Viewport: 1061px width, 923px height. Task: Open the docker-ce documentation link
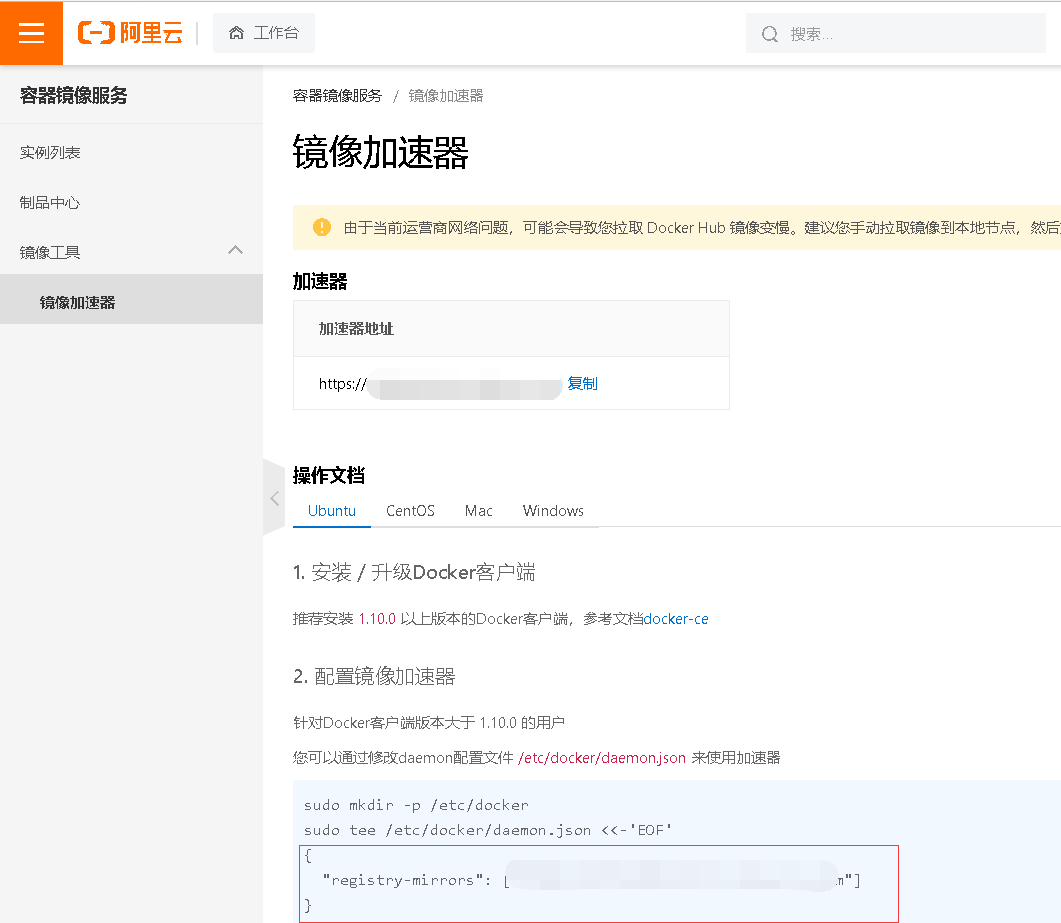click(676, 619)
